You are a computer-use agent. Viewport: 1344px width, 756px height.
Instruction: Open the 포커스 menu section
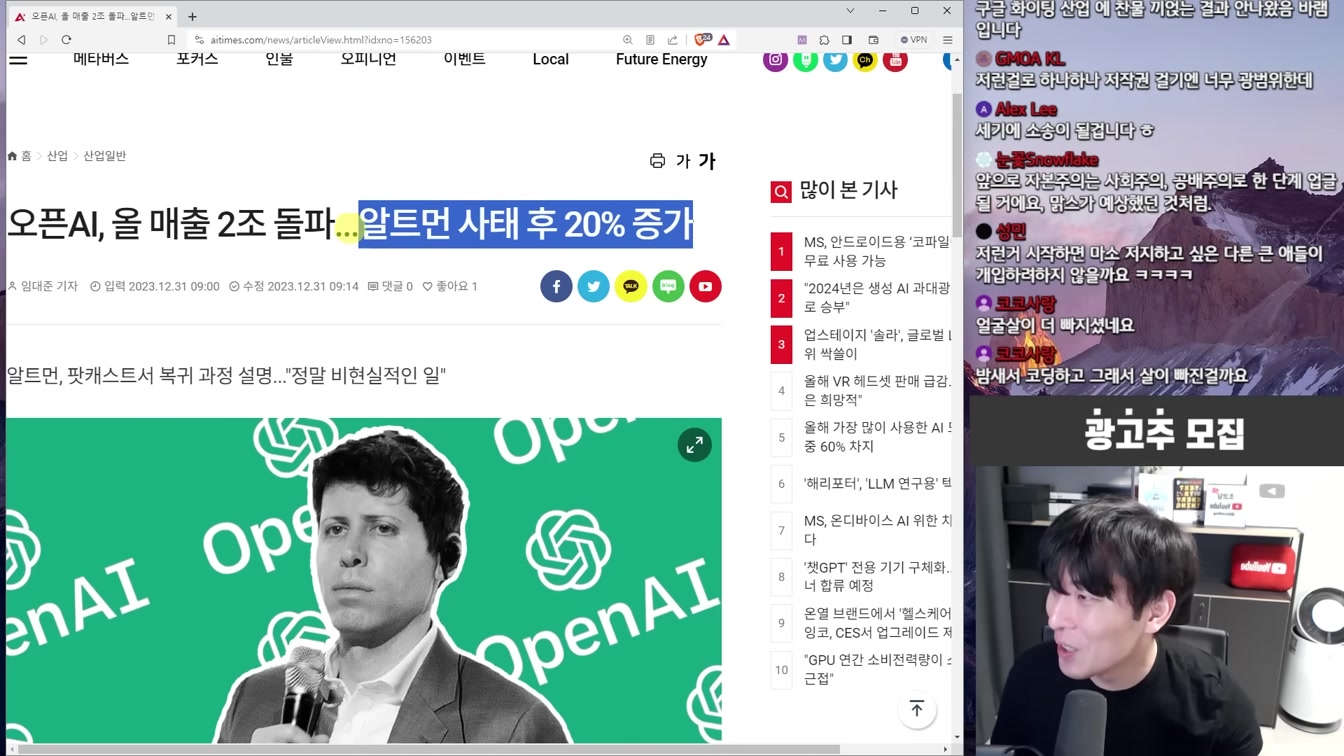coord(197,59)
